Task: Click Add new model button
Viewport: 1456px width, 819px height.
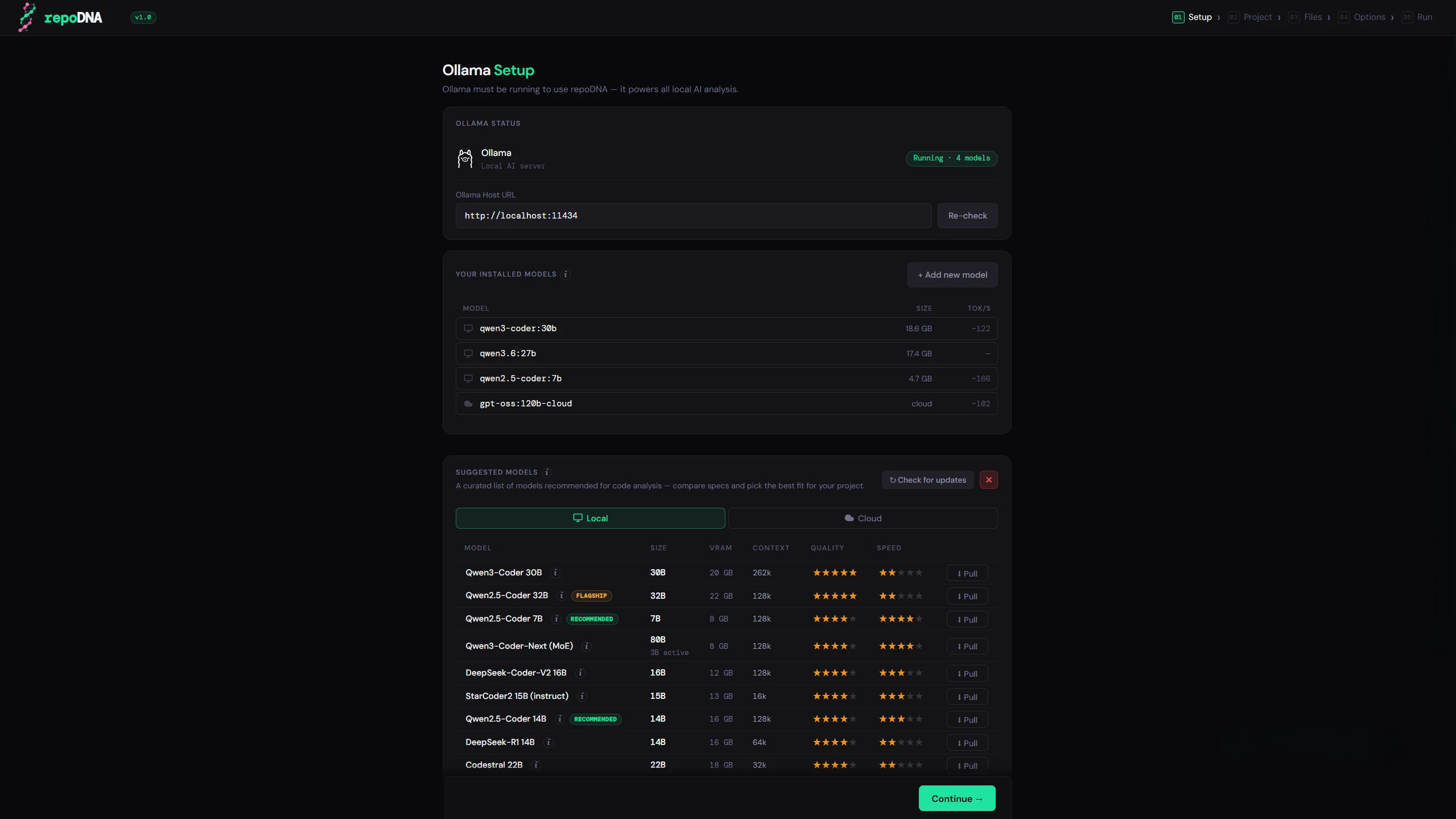Action: pyautogui.click(x=952, y=275)
